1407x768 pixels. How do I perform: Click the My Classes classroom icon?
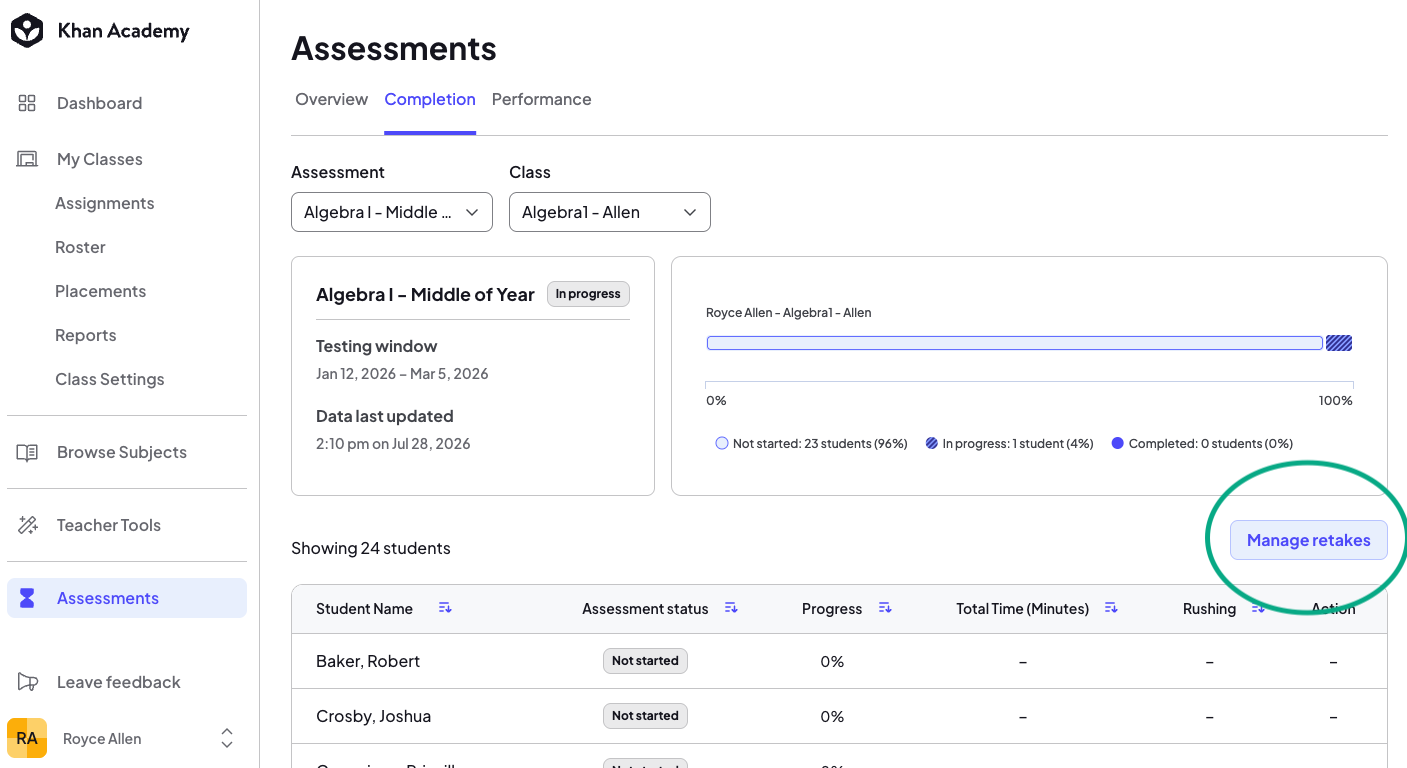(27, 159)
